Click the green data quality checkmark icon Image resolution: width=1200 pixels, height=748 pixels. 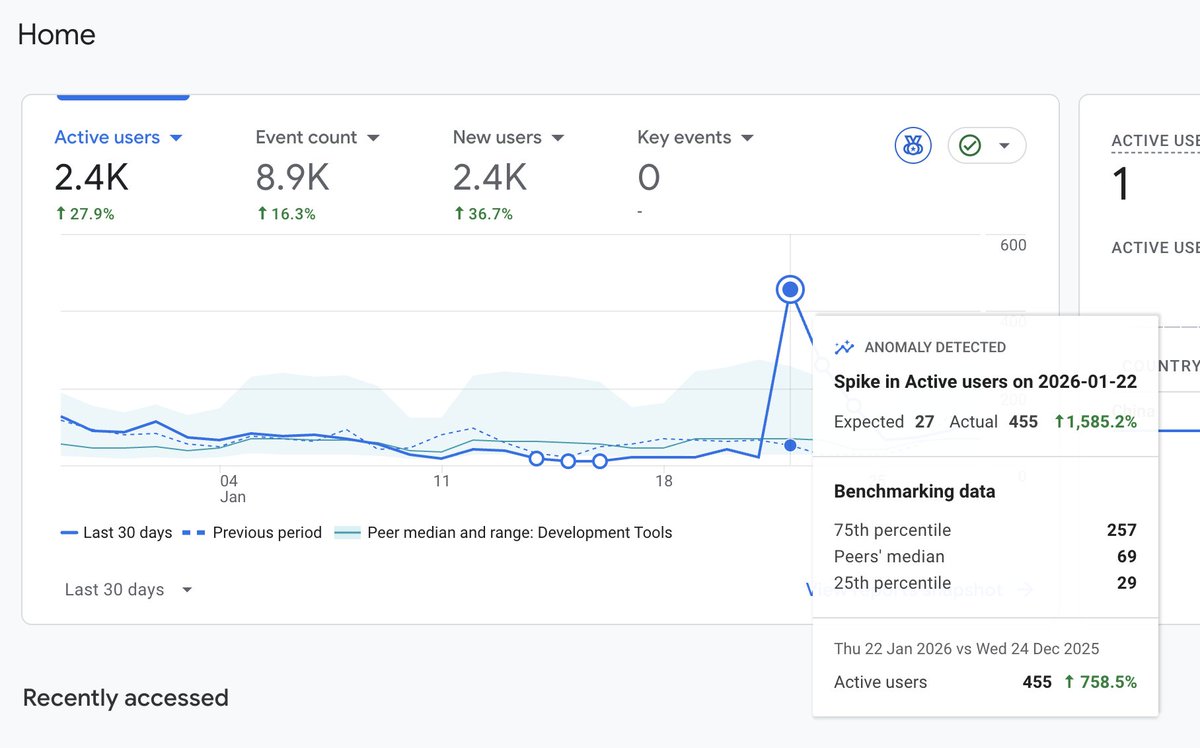coord(970,146)
